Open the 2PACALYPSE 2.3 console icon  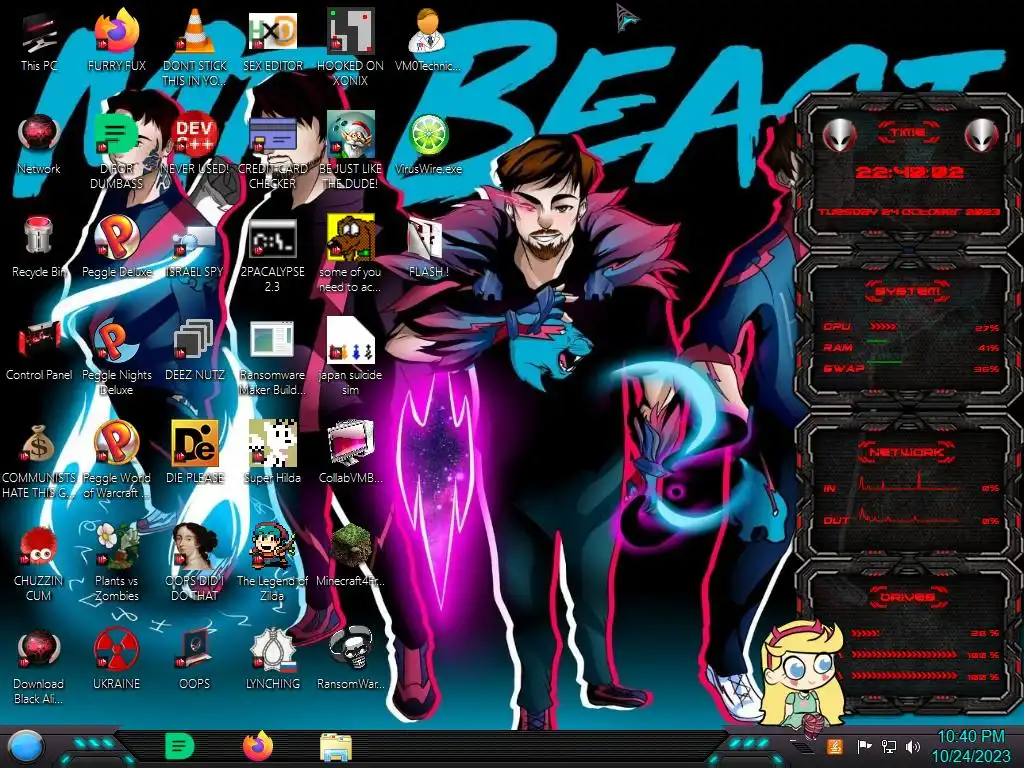pos(272,239)
